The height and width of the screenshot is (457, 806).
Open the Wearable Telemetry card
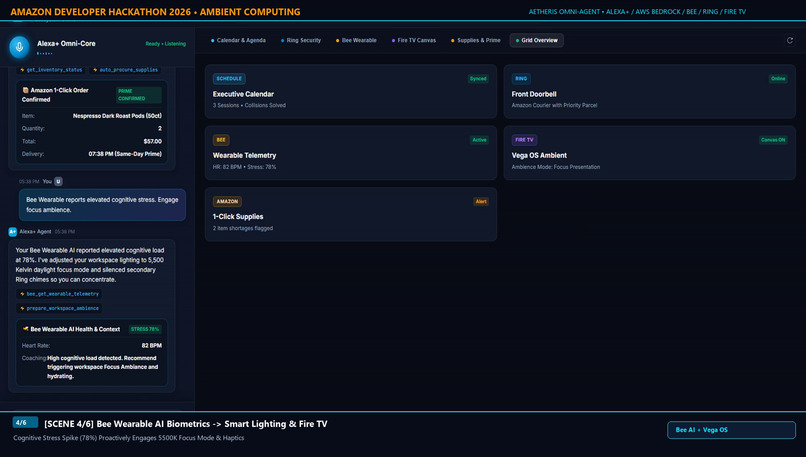pyautogui.click(x=351, y=153)
